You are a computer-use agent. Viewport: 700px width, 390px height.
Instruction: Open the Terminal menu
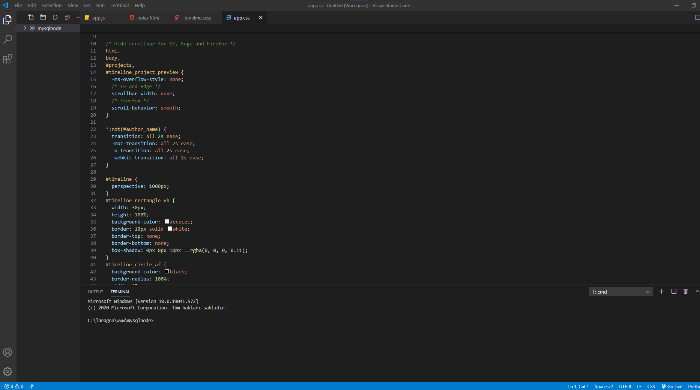[x=120, y=5]
